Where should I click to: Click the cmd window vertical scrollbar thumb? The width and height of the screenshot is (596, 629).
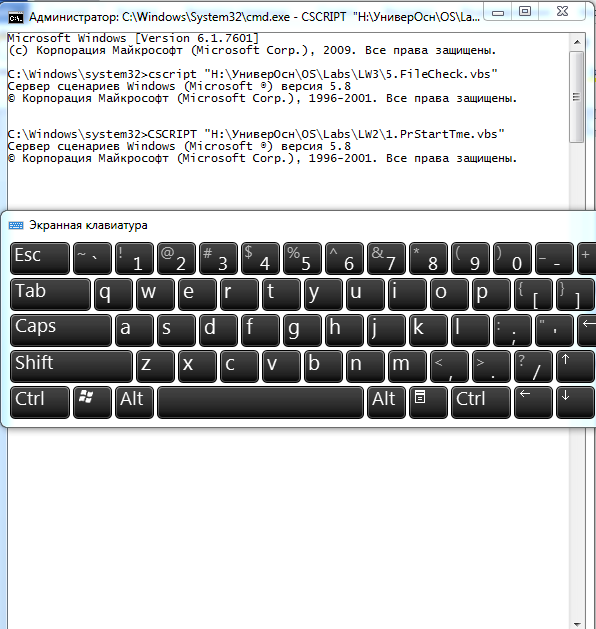pyautogui.click(x=577, y=97)
